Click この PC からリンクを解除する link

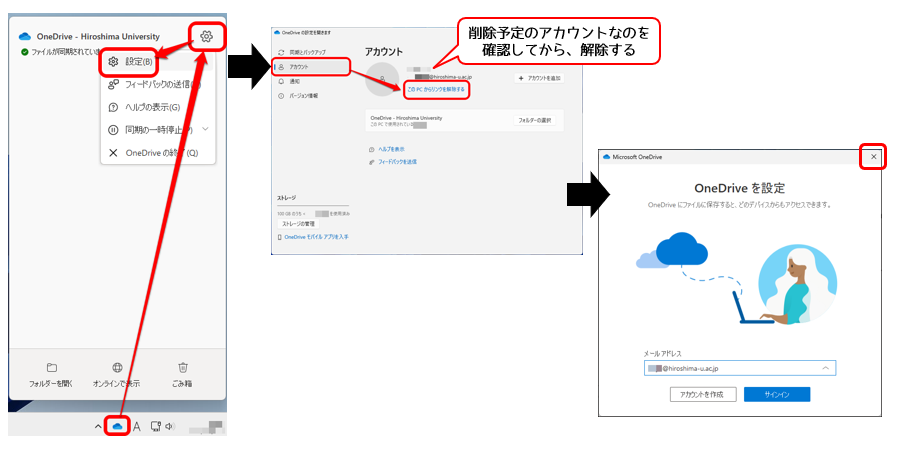(436, 90)
